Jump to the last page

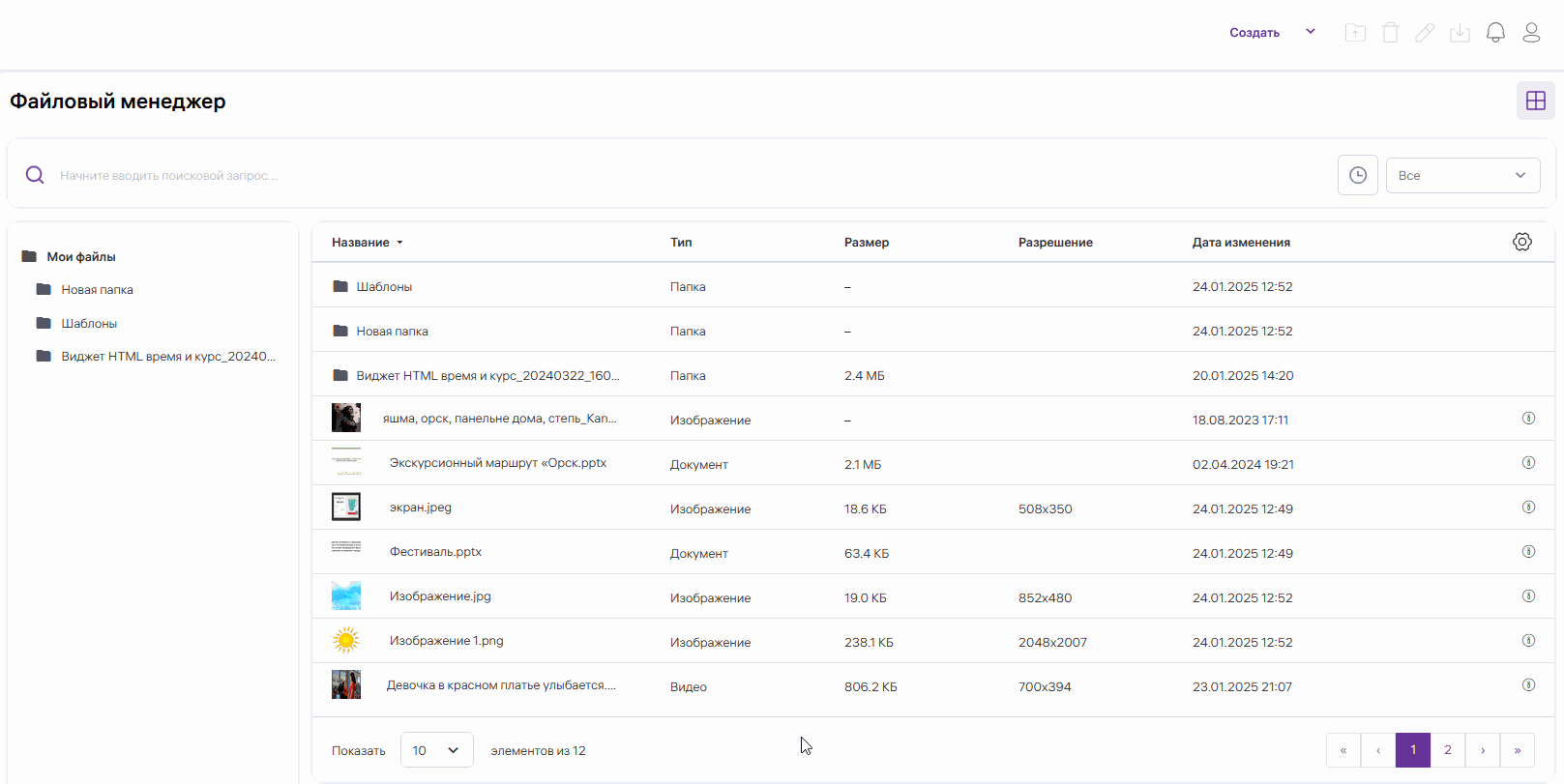(x=1517, y=750)
